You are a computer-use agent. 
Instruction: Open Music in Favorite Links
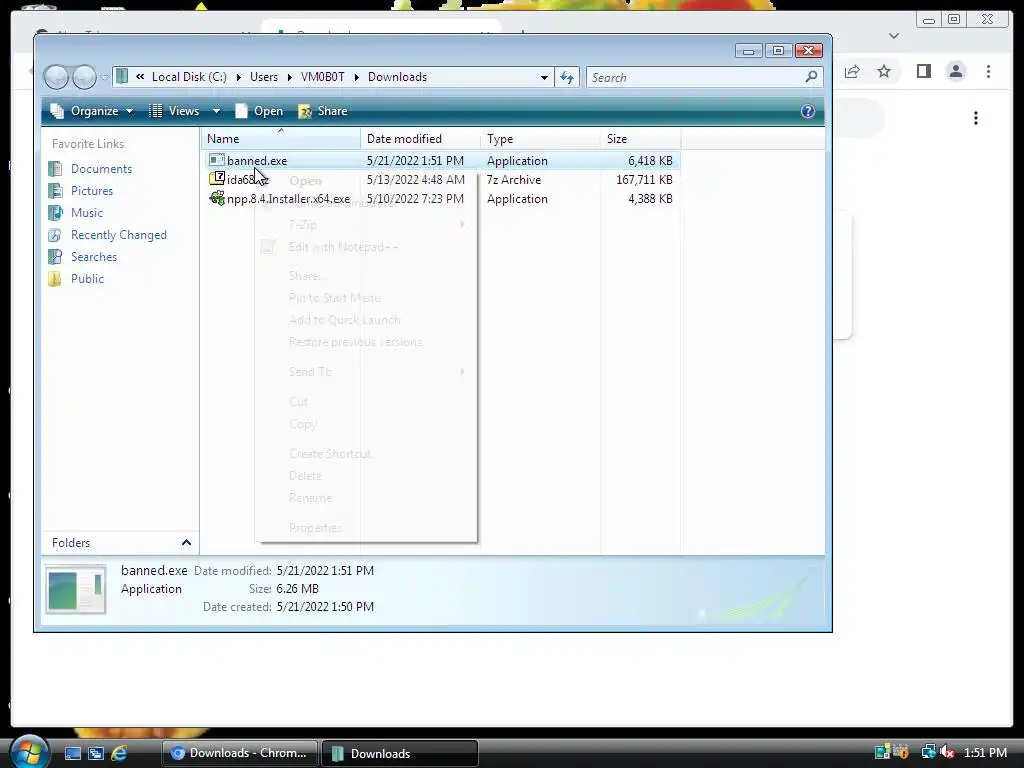(87, 213)
